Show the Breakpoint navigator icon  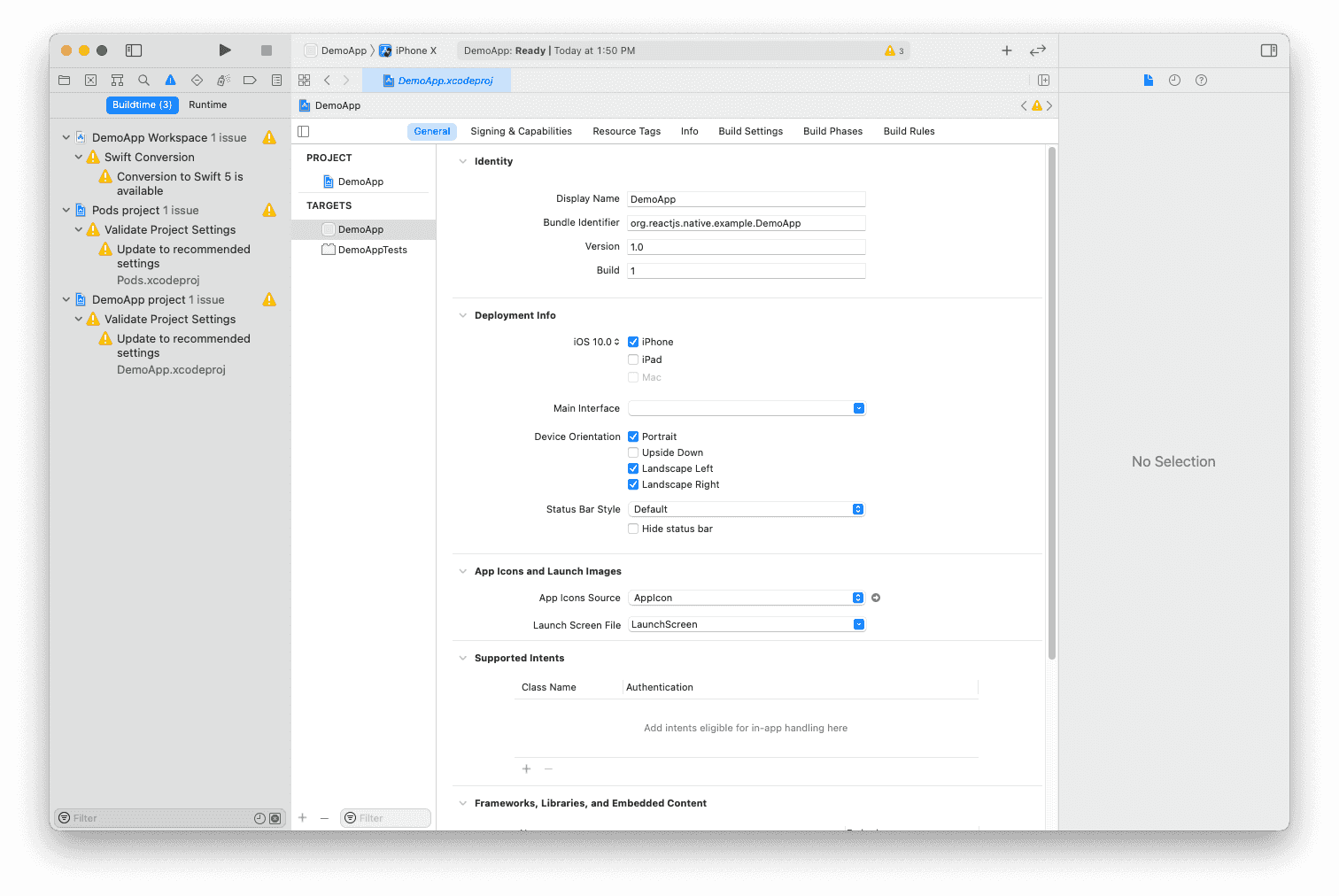[250, 80]
